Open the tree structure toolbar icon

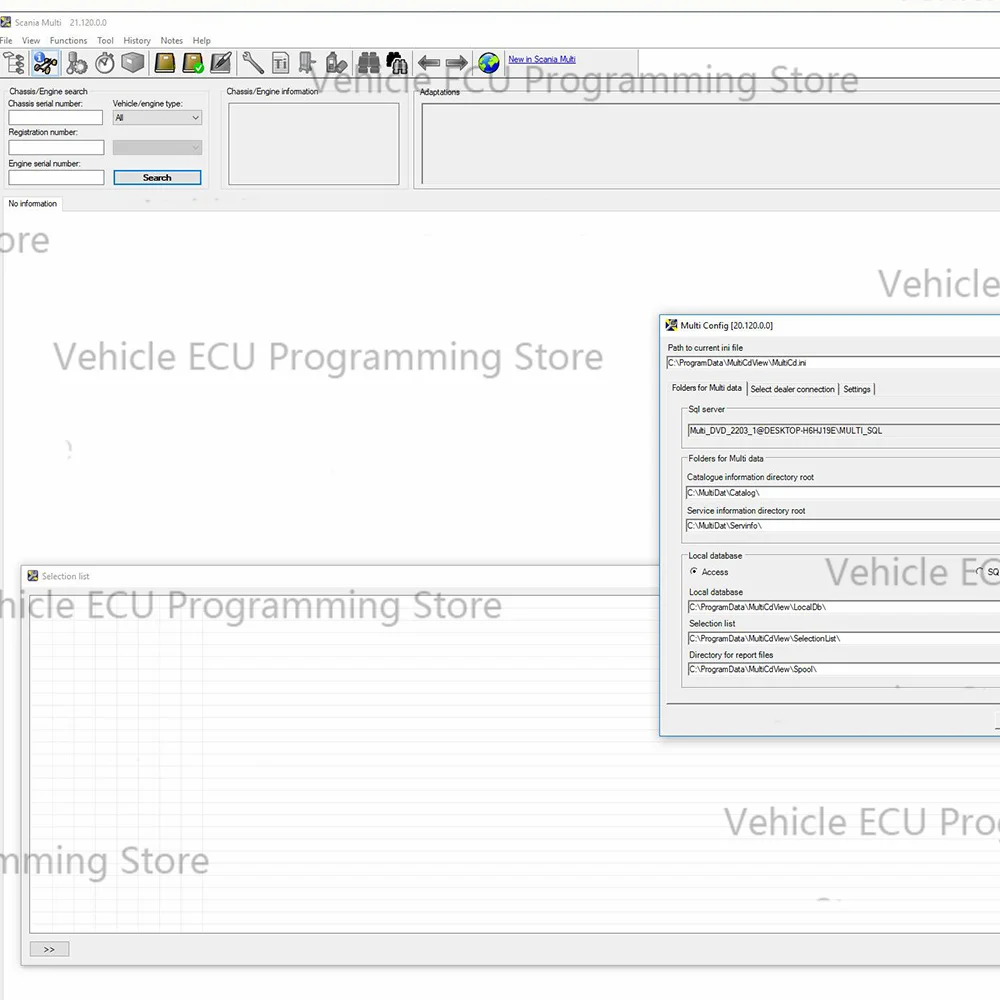click(14, 63)
